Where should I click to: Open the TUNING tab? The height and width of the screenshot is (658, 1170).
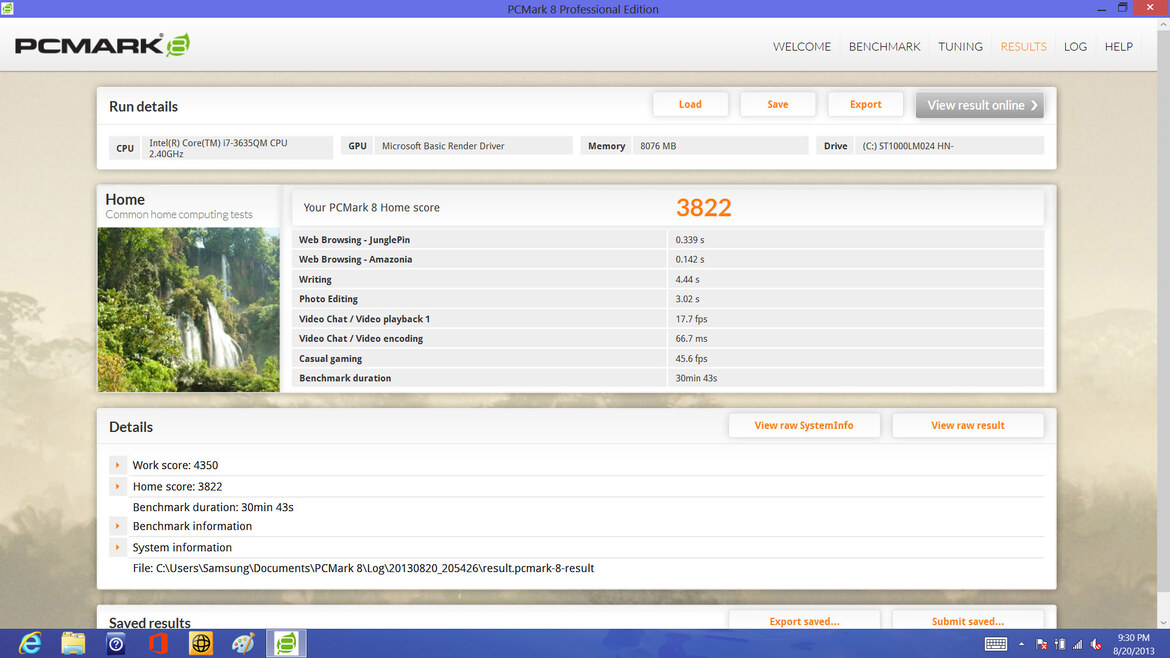pyautogui.click(x=960, y=46)
